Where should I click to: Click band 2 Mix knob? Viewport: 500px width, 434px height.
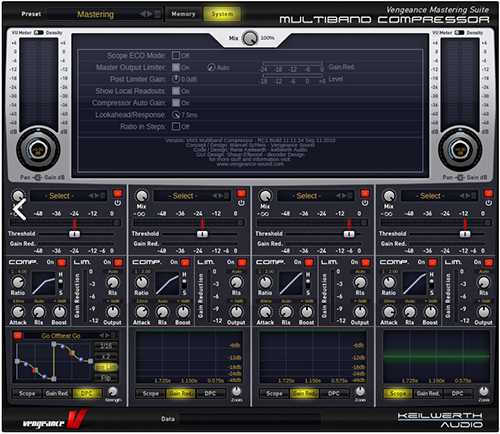point(142,196)
